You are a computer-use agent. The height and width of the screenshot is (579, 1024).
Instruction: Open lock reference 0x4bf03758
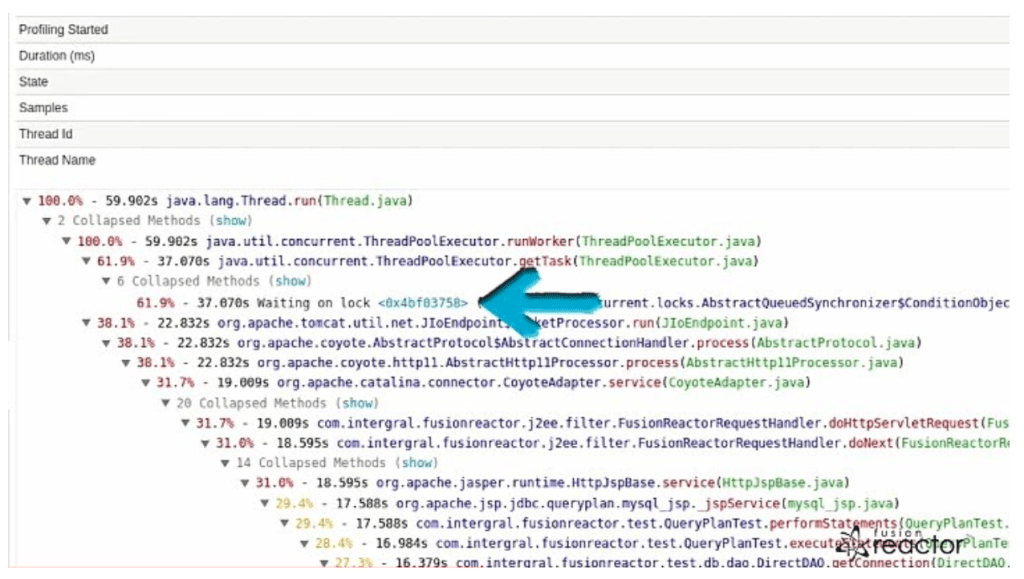[423, 303]
